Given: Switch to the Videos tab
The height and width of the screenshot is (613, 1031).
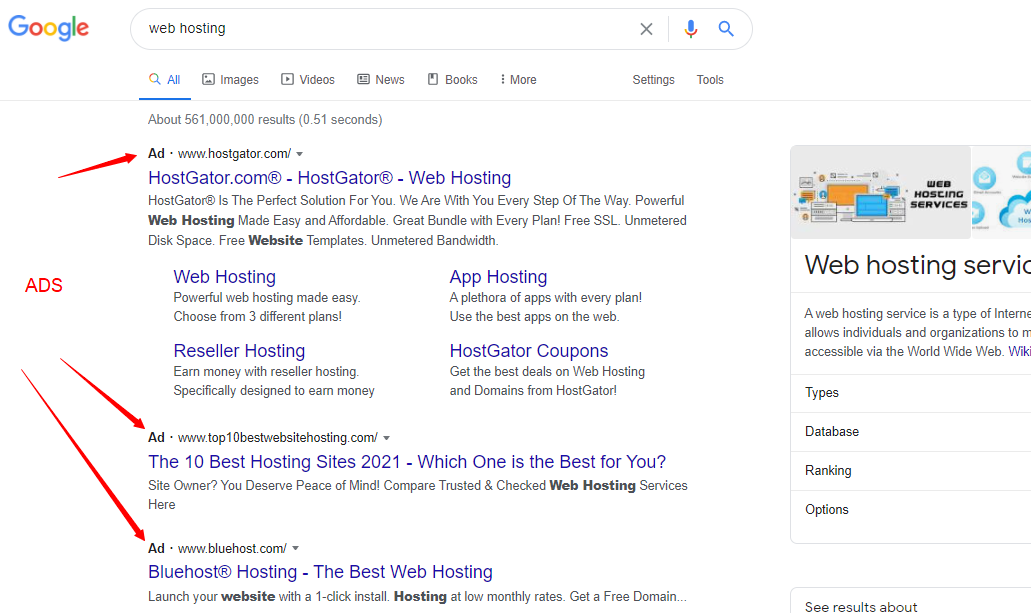Looking at the screenshot, I should point(308,80).
